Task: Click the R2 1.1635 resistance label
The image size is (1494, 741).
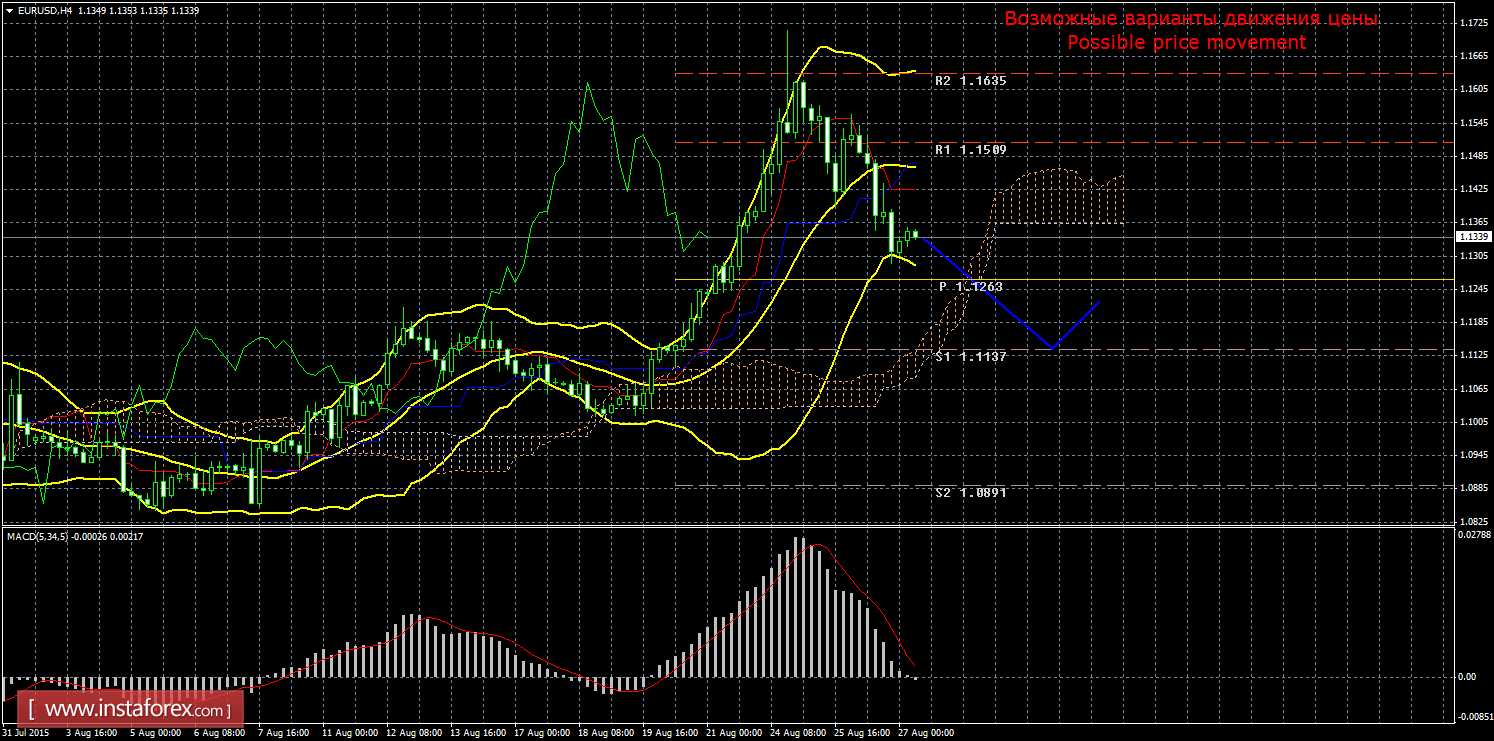Action: click(970, 80)
